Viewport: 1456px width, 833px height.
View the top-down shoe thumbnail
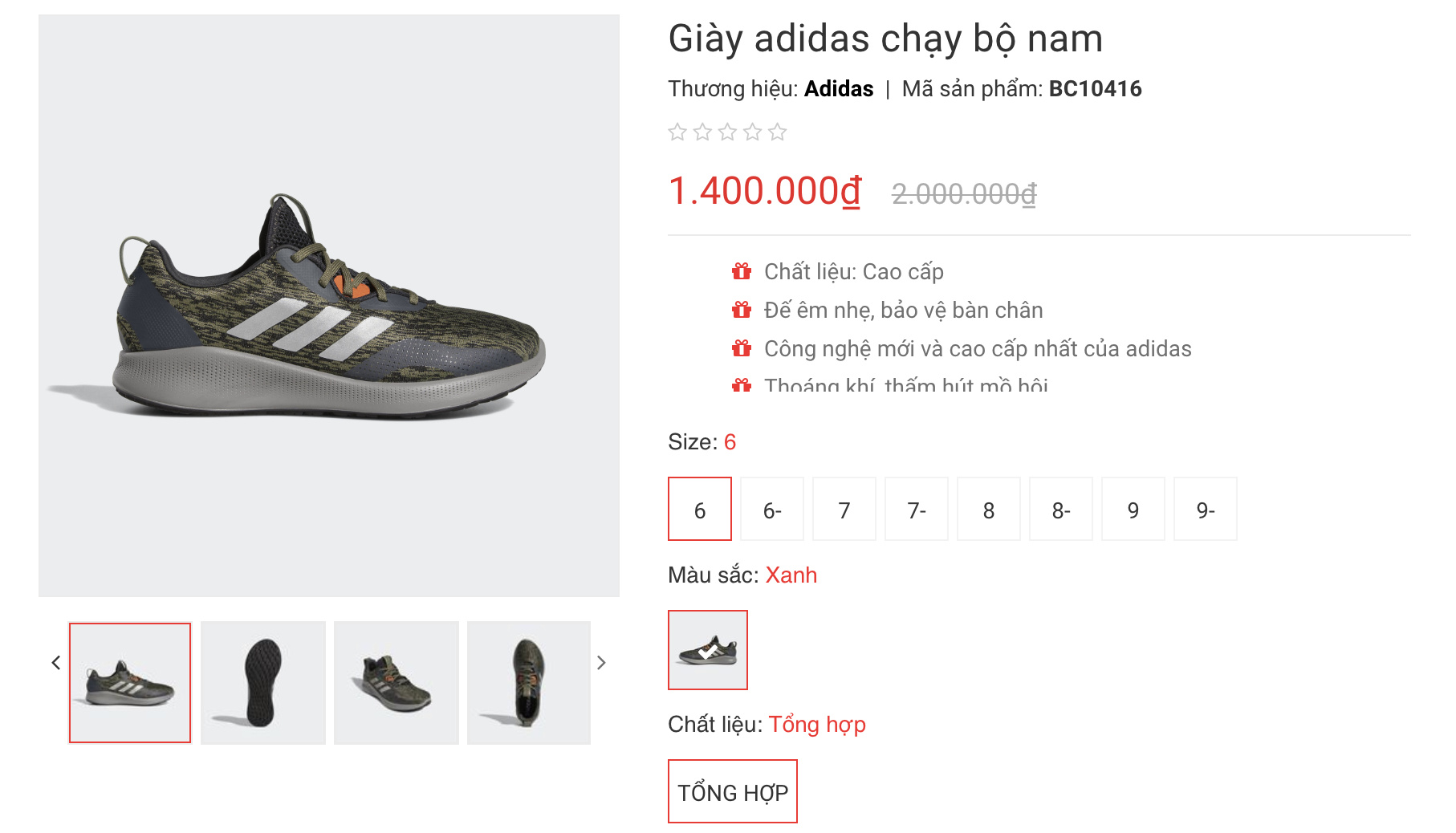click(529, 683)
